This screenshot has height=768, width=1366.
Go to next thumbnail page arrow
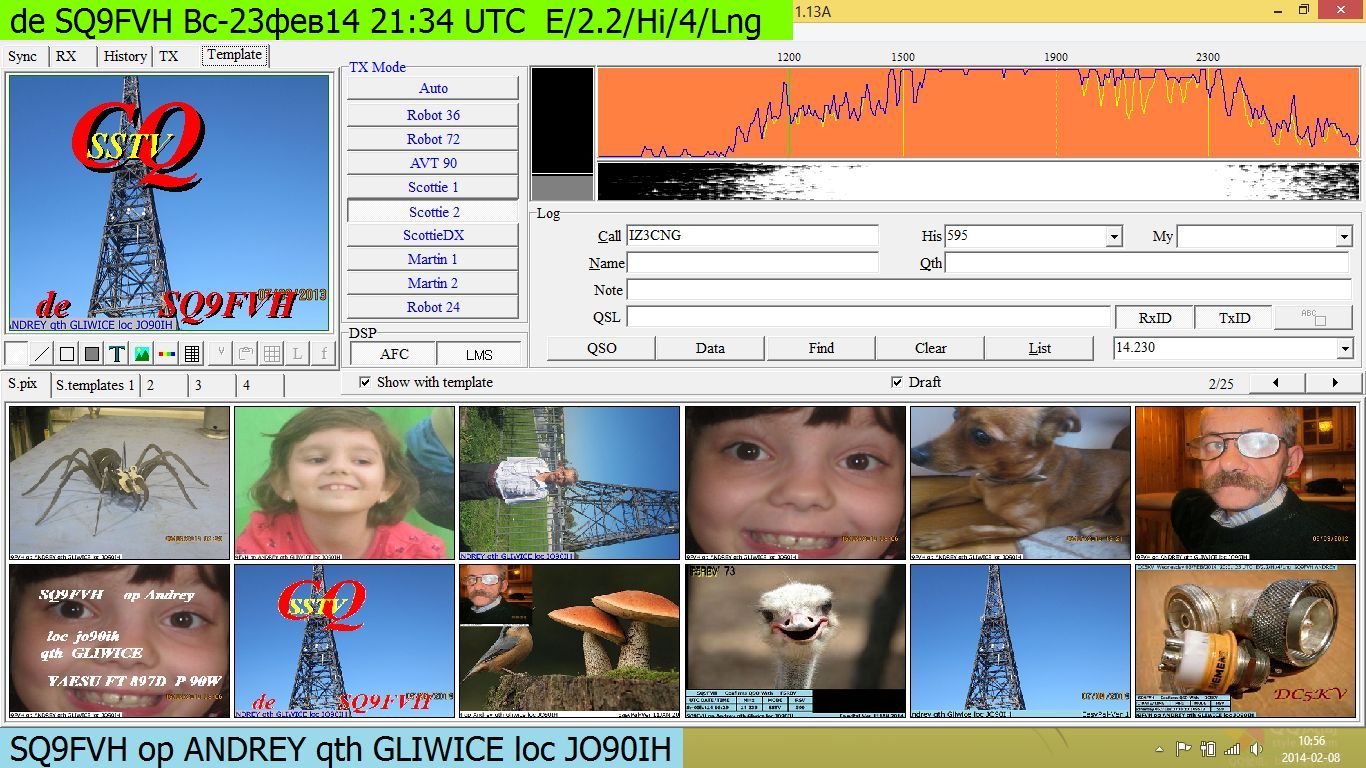1335,383
